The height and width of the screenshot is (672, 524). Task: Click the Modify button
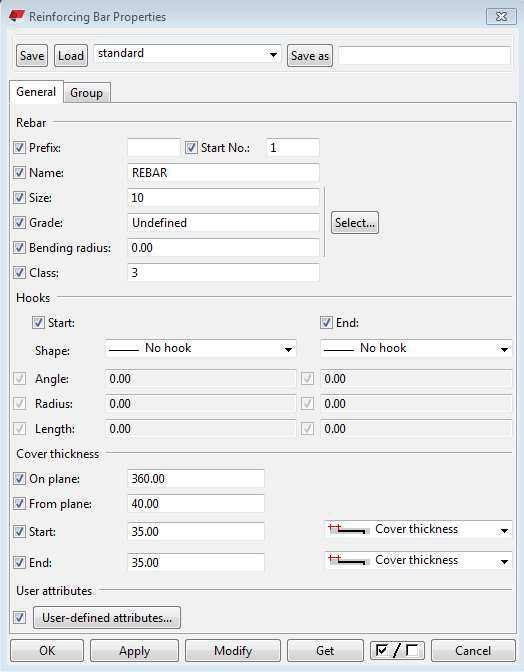pos(233,651)
